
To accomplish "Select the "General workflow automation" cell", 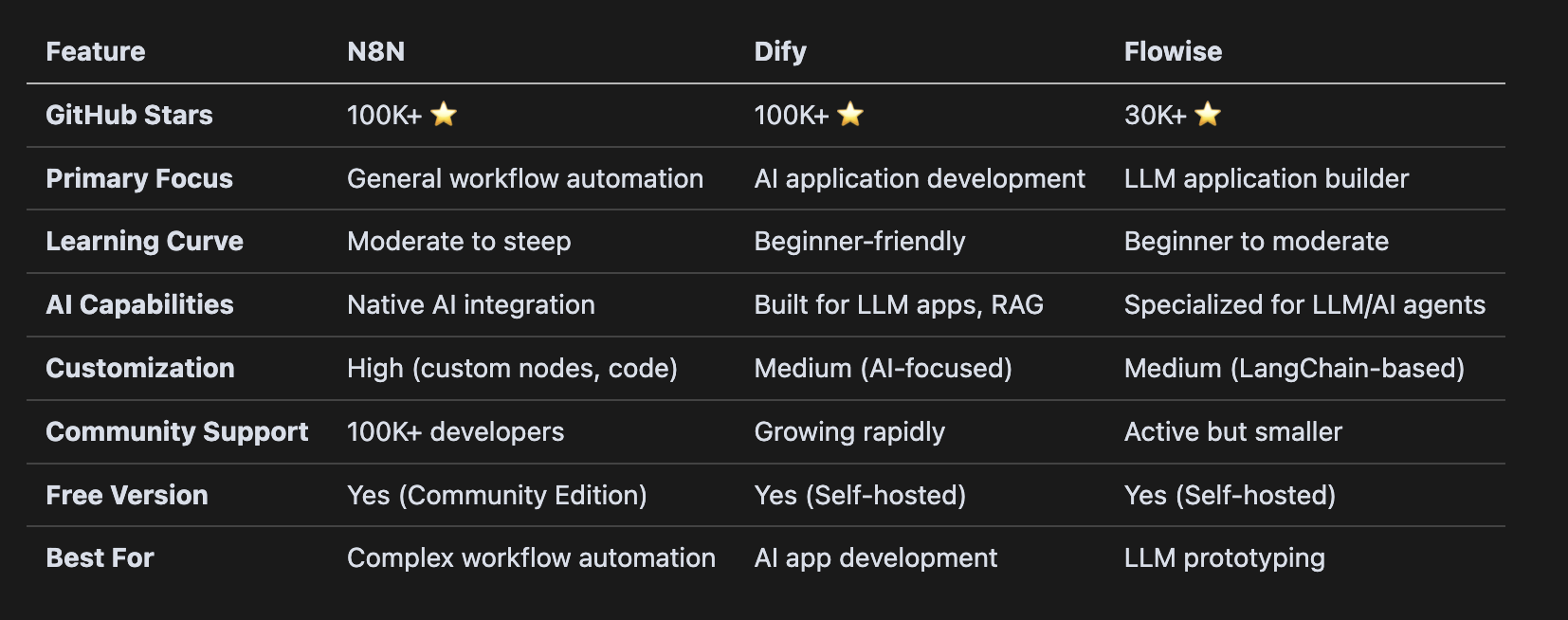I will point(525,178).
